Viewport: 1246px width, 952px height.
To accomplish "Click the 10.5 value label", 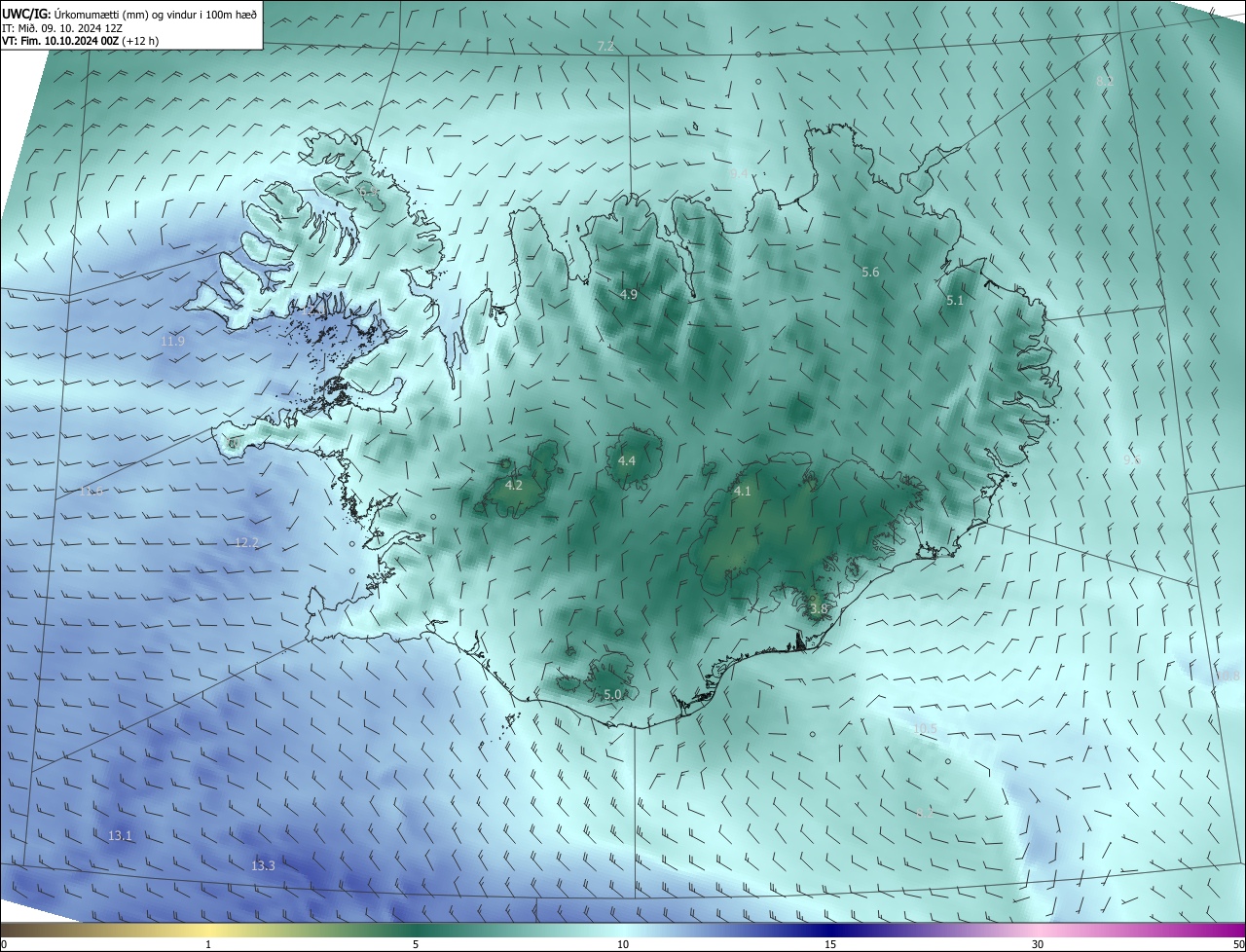I will click(x=925, y=728).
